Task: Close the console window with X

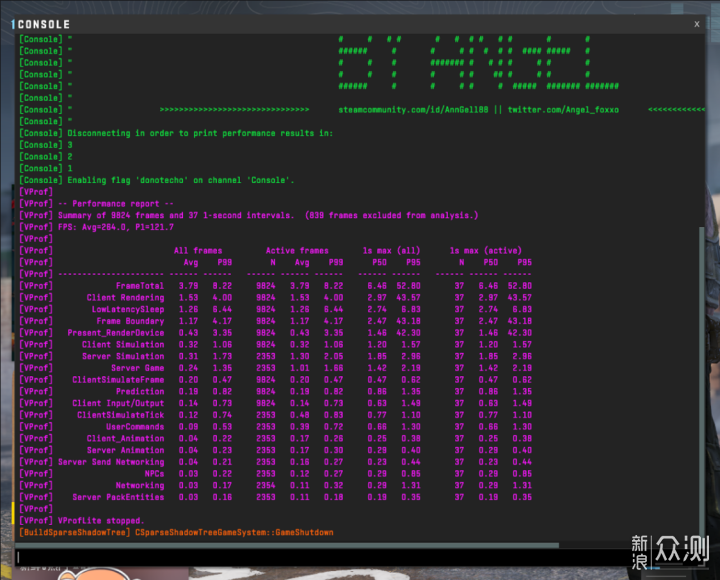Action: (697, 24)
